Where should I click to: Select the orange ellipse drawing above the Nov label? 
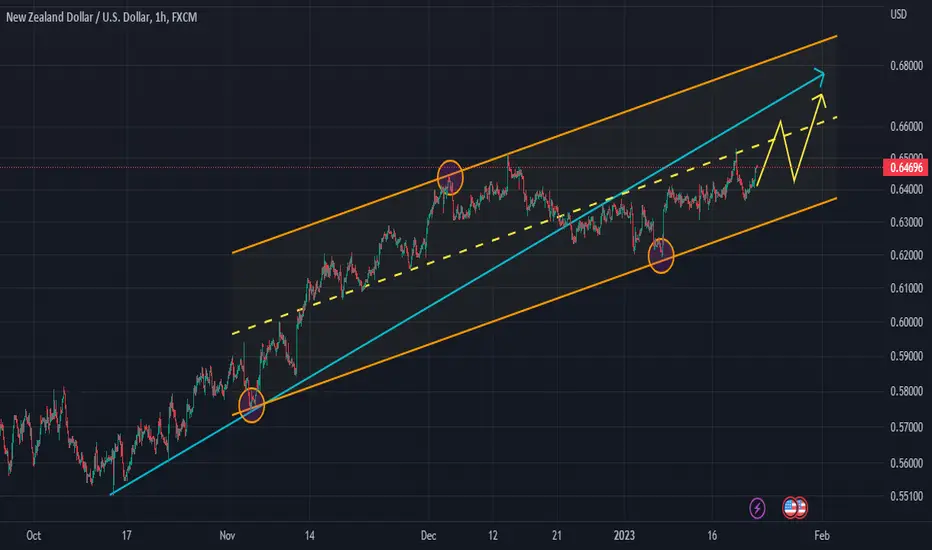pos(251,405)
